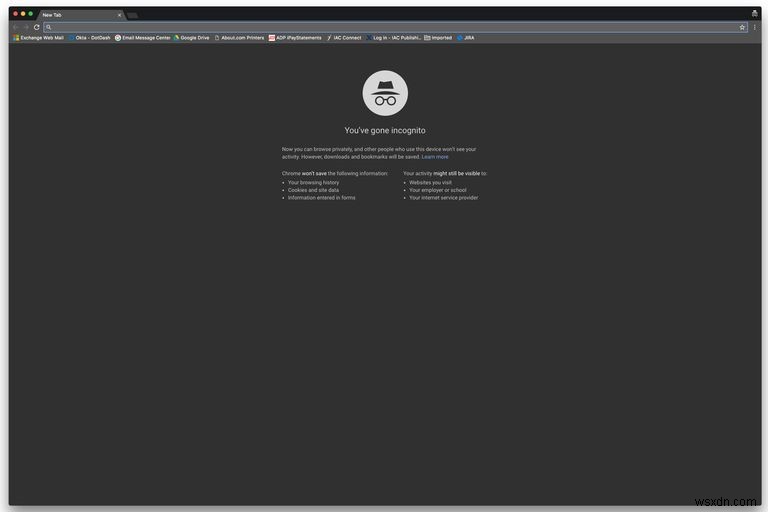
Task: Open the Log in - IAC Publishing bookmark
Action: [x=393, y=38]
